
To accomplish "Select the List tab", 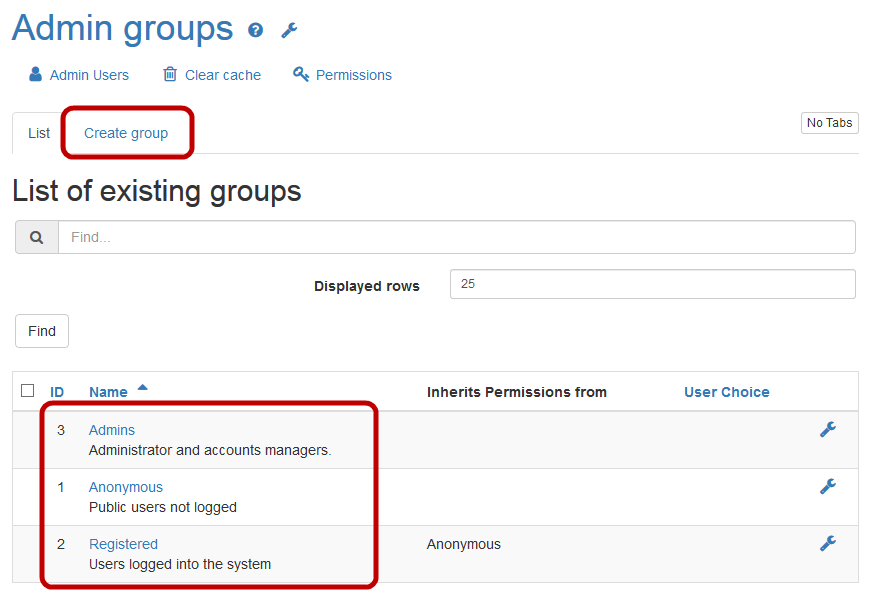I will (x=39, y=133).
